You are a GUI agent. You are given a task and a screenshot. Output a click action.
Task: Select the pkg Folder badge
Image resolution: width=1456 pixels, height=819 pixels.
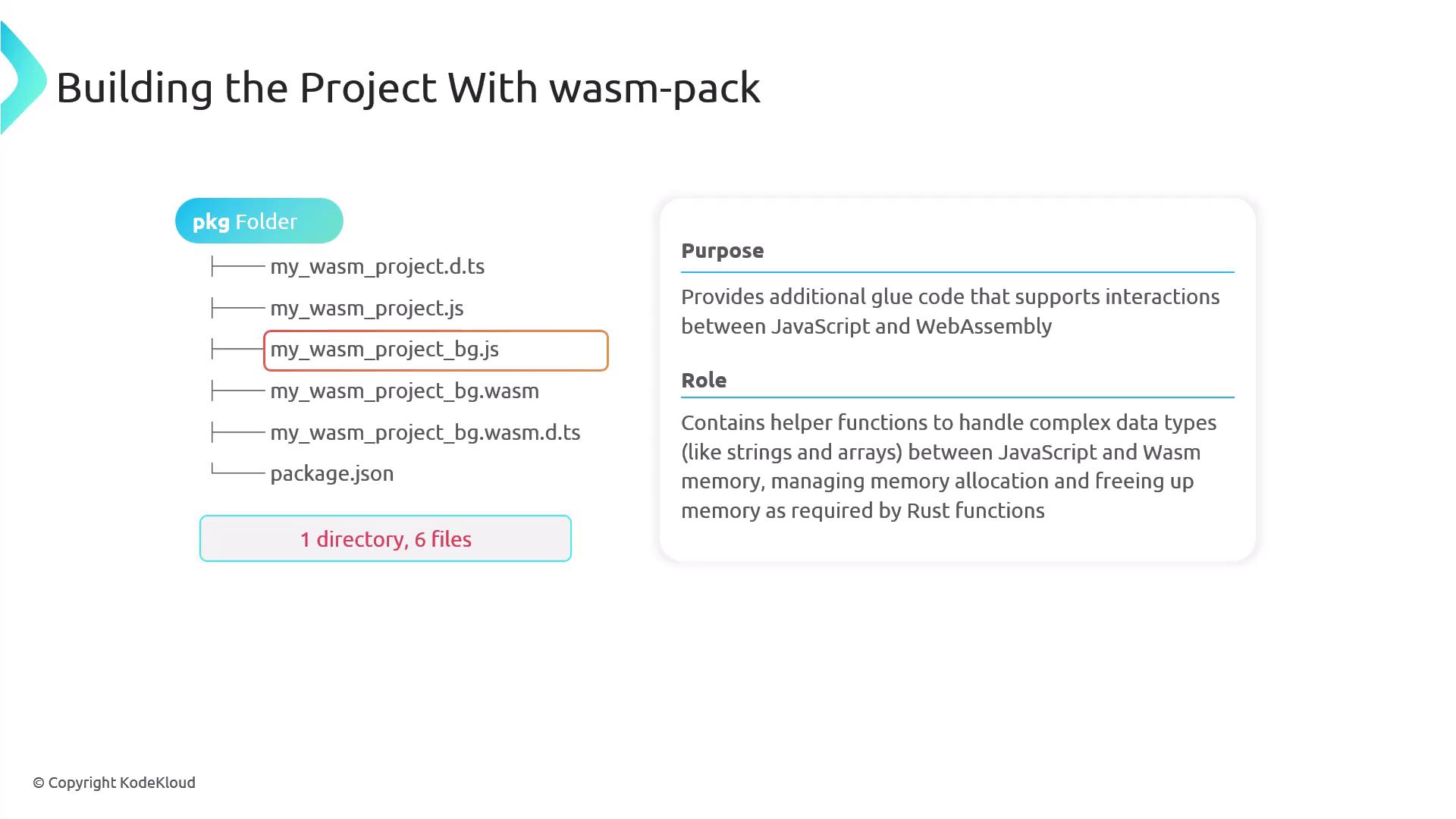[x=259, y=221]
